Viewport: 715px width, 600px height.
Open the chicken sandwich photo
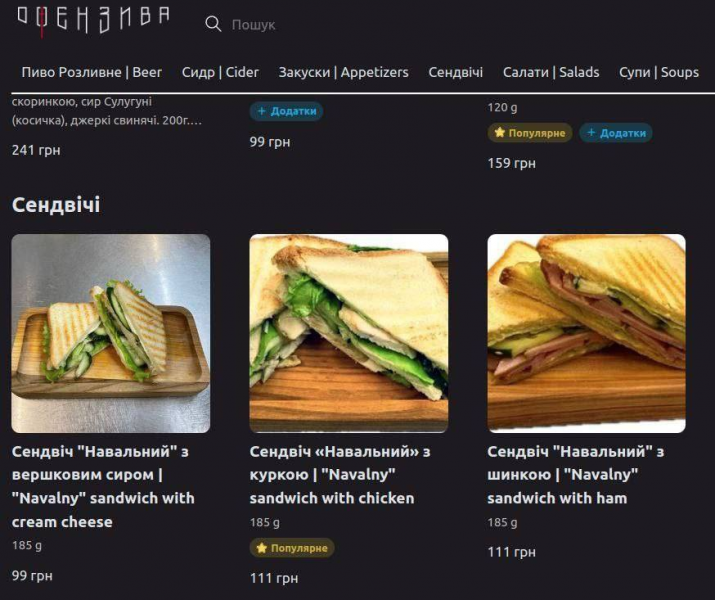pos(349,333)
